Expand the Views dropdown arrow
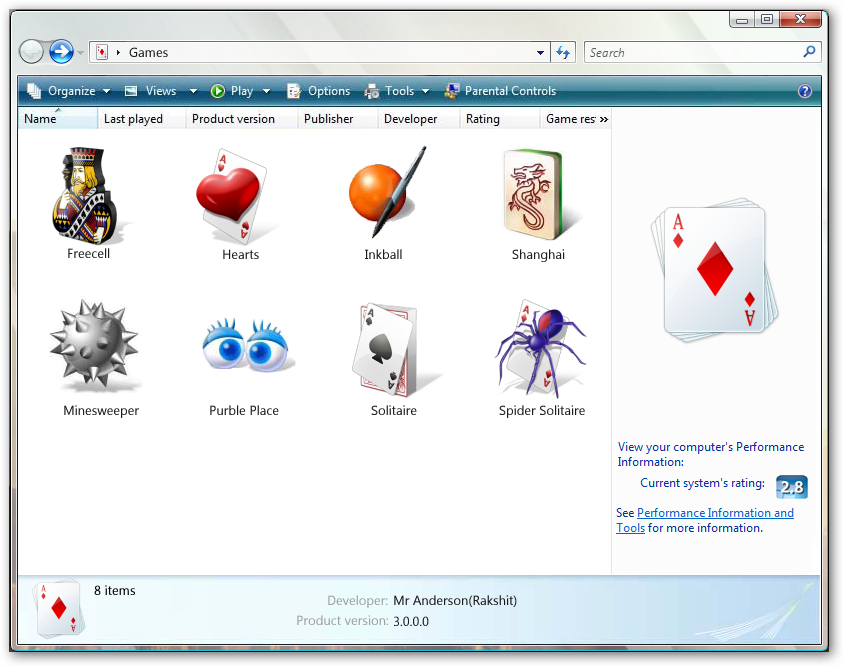 pyautogui.click(x=193, y=91)
